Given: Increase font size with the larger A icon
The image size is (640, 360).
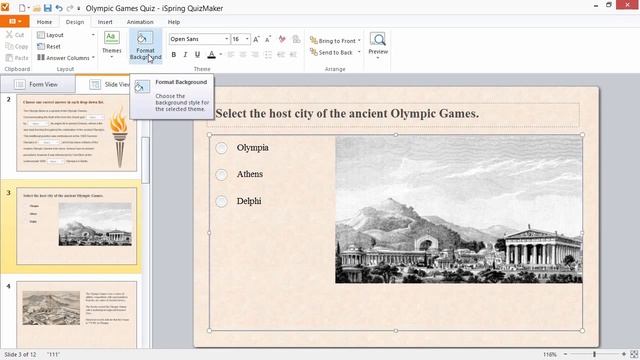Looking at the screenshot, I should pos(256,39).
